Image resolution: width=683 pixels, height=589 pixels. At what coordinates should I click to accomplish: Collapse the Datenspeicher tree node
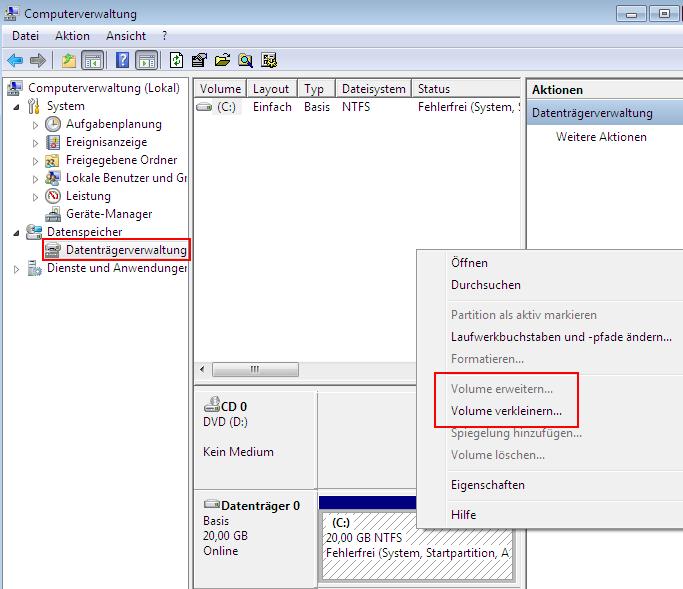point(17,232)
